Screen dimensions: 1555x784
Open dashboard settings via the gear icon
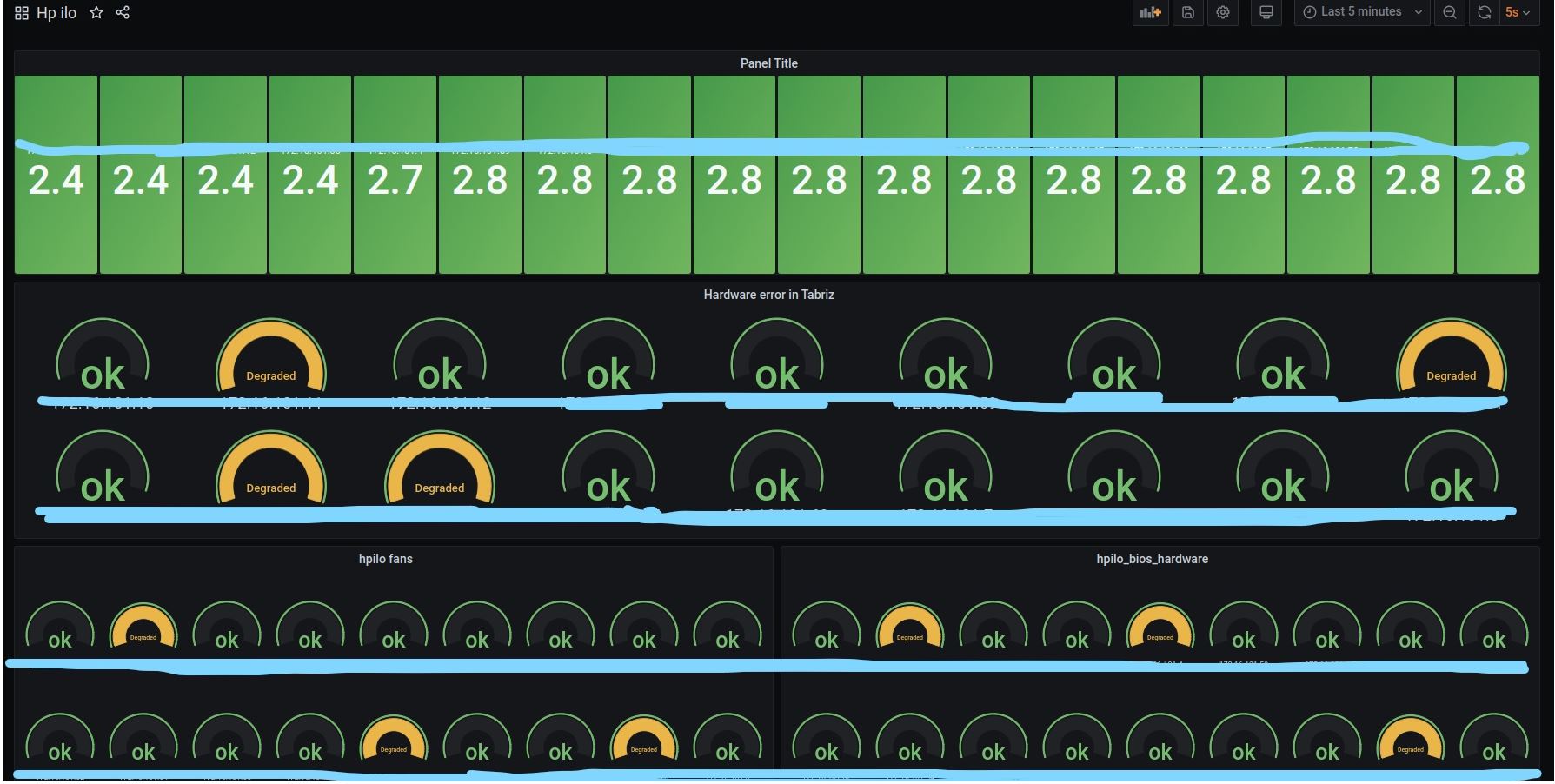[x=1223, y=13]
